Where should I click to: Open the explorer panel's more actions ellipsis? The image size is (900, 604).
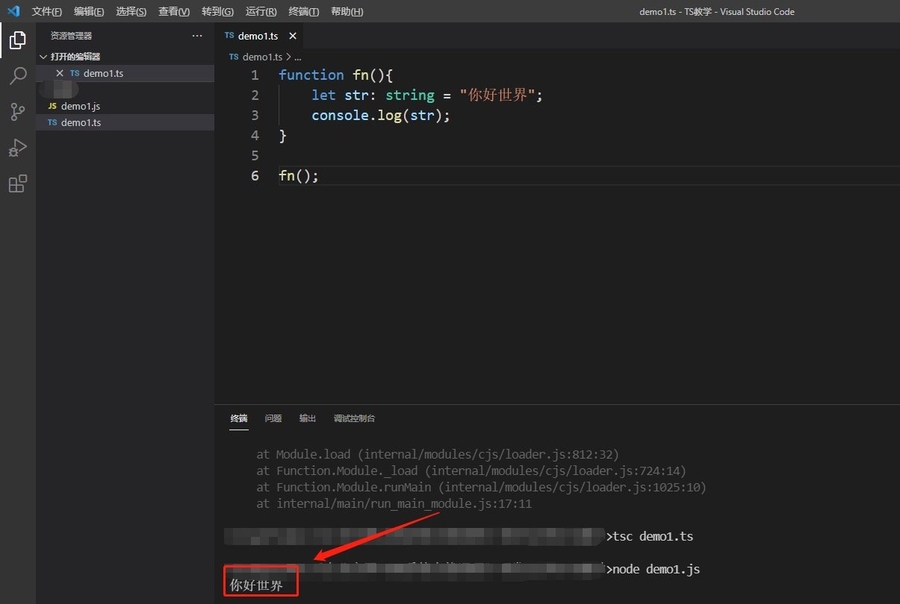tap(197, 36)
